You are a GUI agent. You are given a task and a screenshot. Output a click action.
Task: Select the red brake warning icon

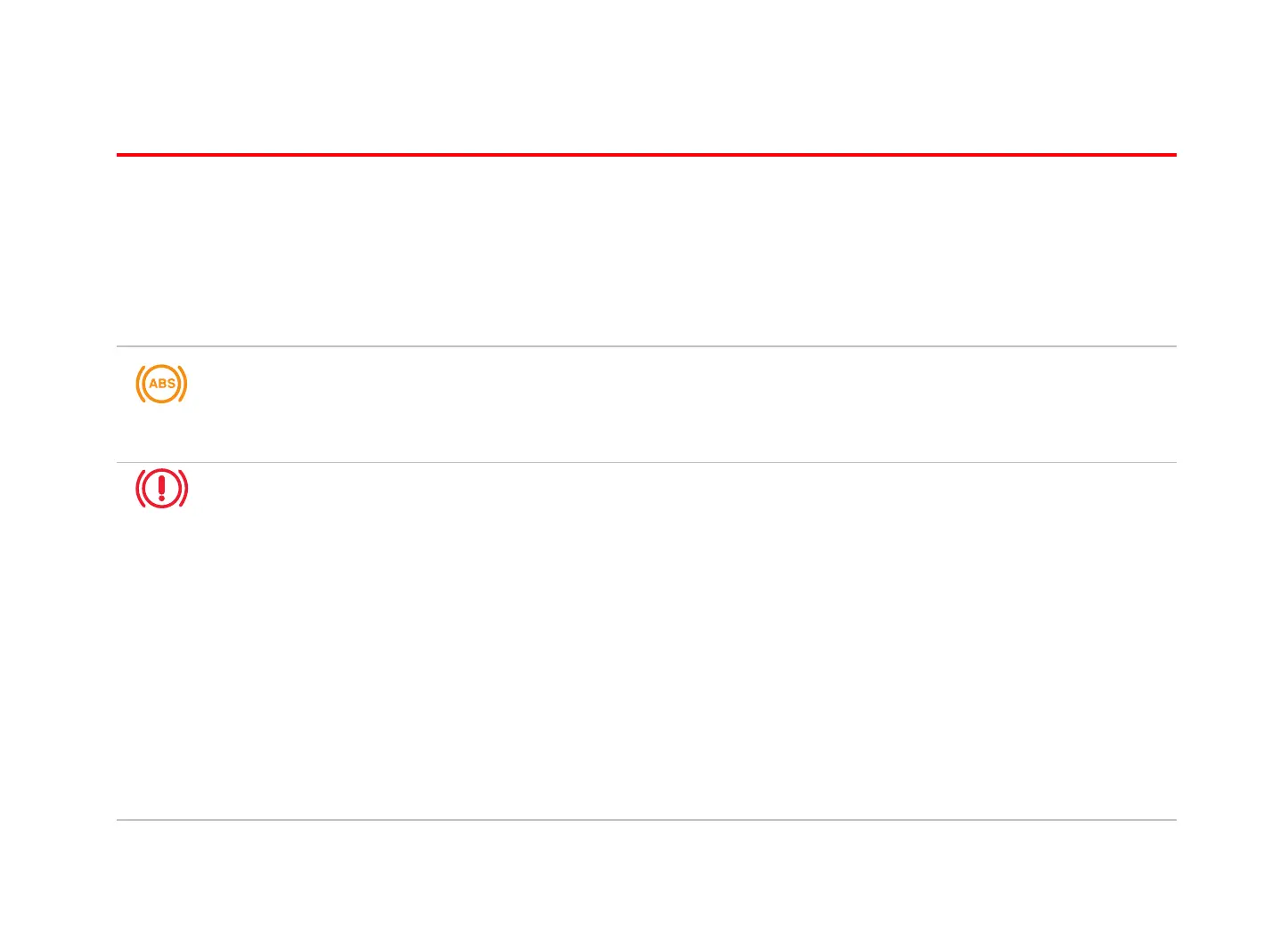tap(161, 488)
